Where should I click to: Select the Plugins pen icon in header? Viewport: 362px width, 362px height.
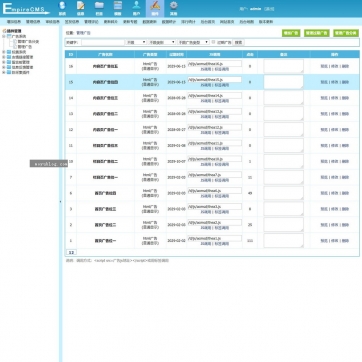click(x=155, y=8)
